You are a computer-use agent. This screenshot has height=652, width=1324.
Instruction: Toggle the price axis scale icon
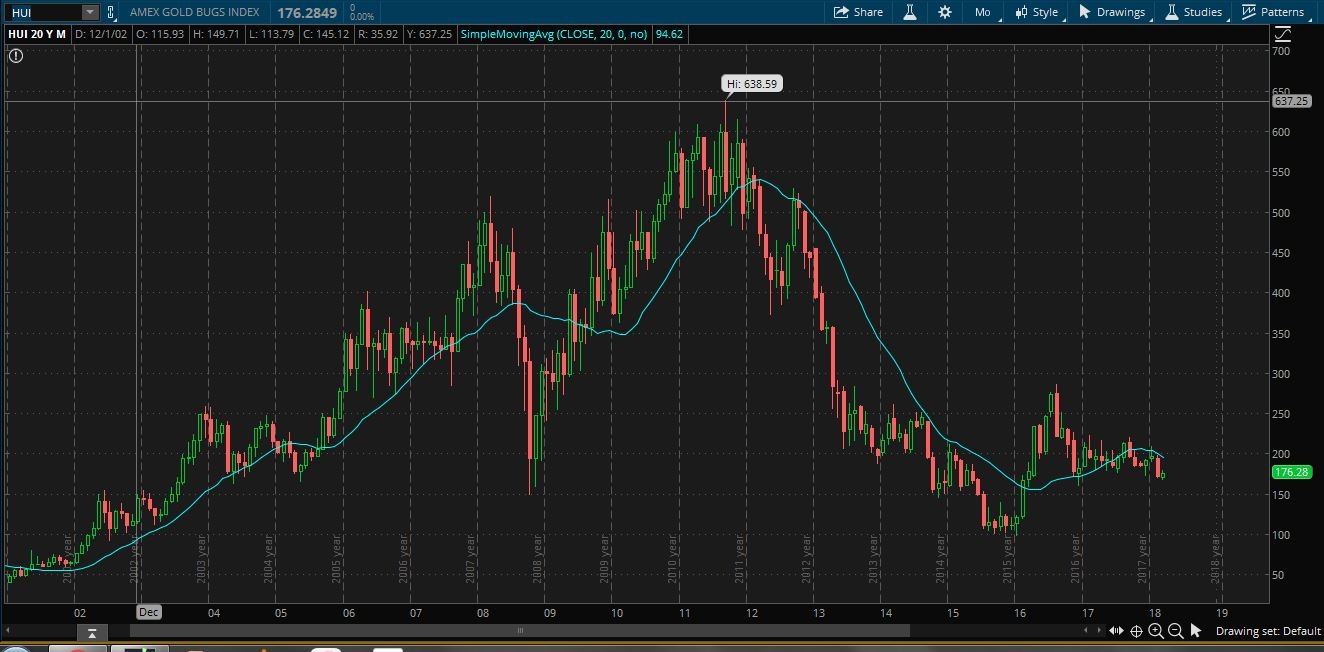coord(1281,34)
